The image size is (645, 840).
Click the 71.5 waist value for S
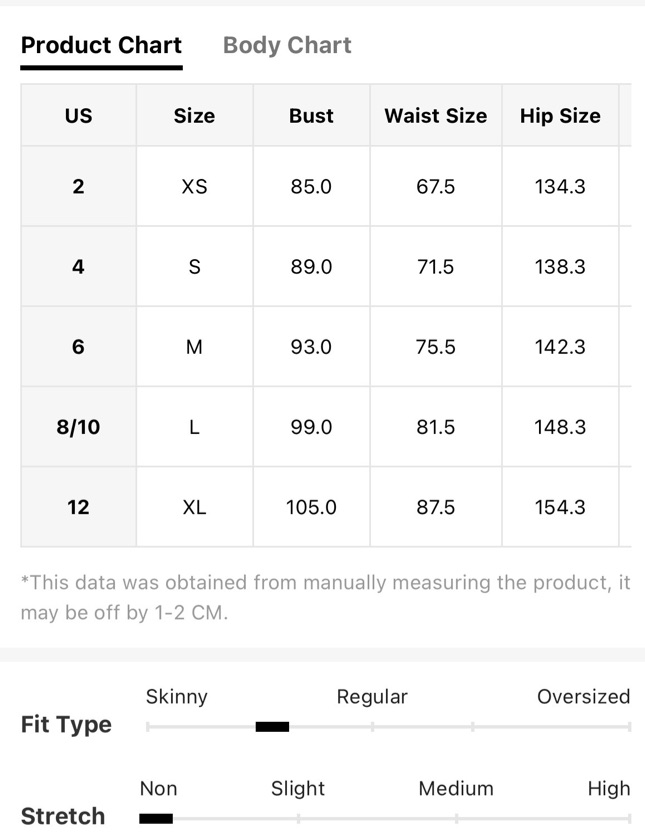pyautogui.click(x=436, y=266)
